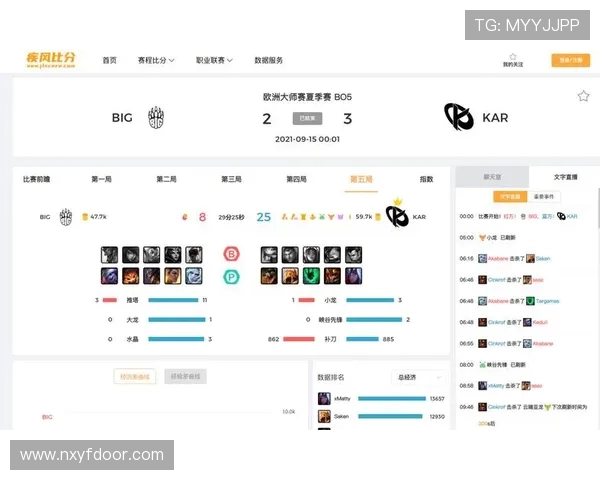
Task: Show the 经济差曲线 chart
Action: pos(135,377)
